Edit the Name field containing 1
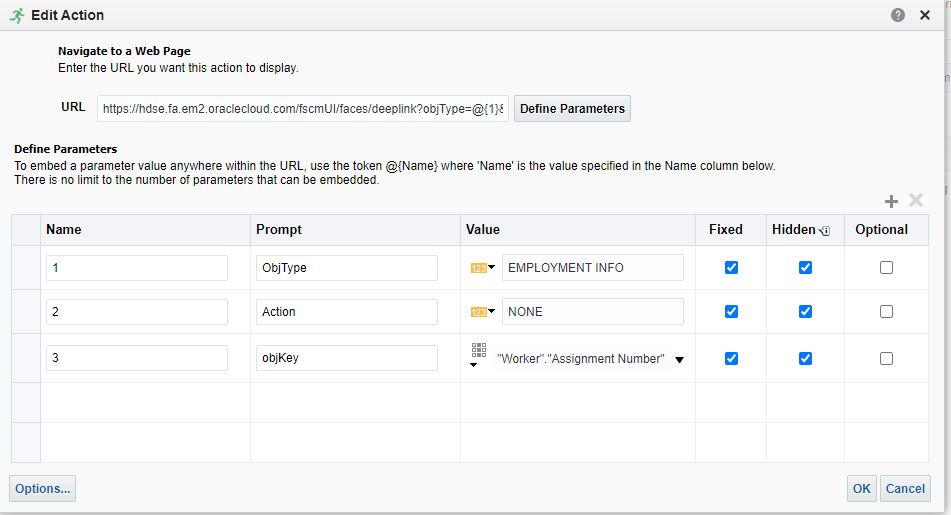 (x=137, y=268)
